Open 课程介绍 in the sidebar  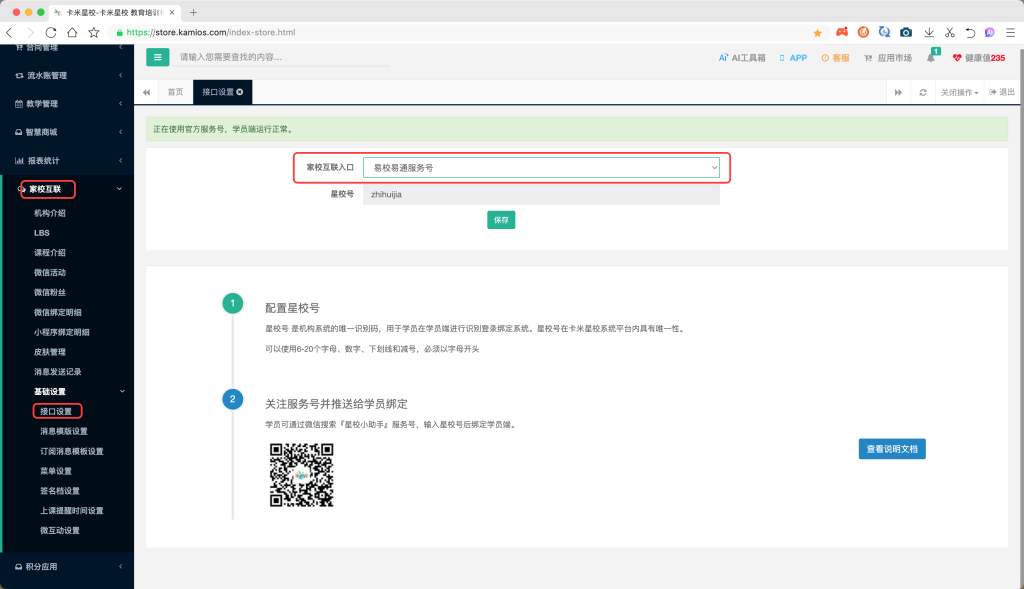point(50,253)
